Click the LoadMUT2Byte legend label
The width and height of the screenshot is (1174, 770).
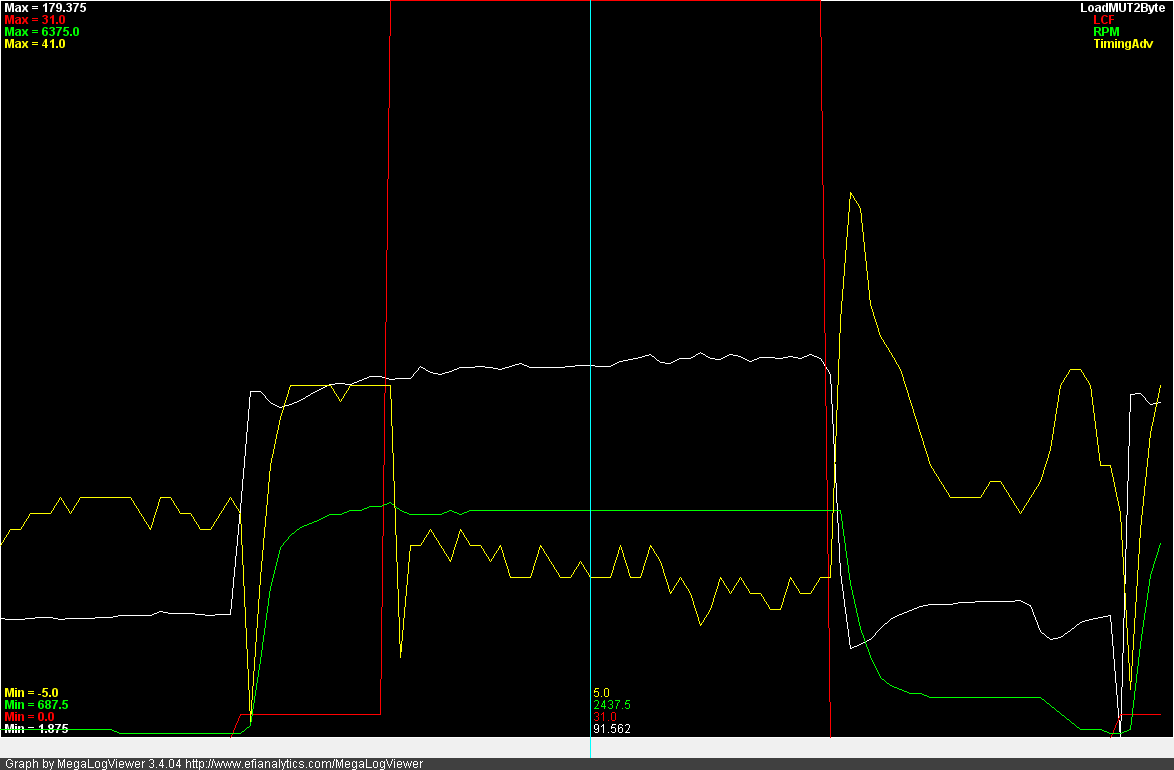(1122, 8)
